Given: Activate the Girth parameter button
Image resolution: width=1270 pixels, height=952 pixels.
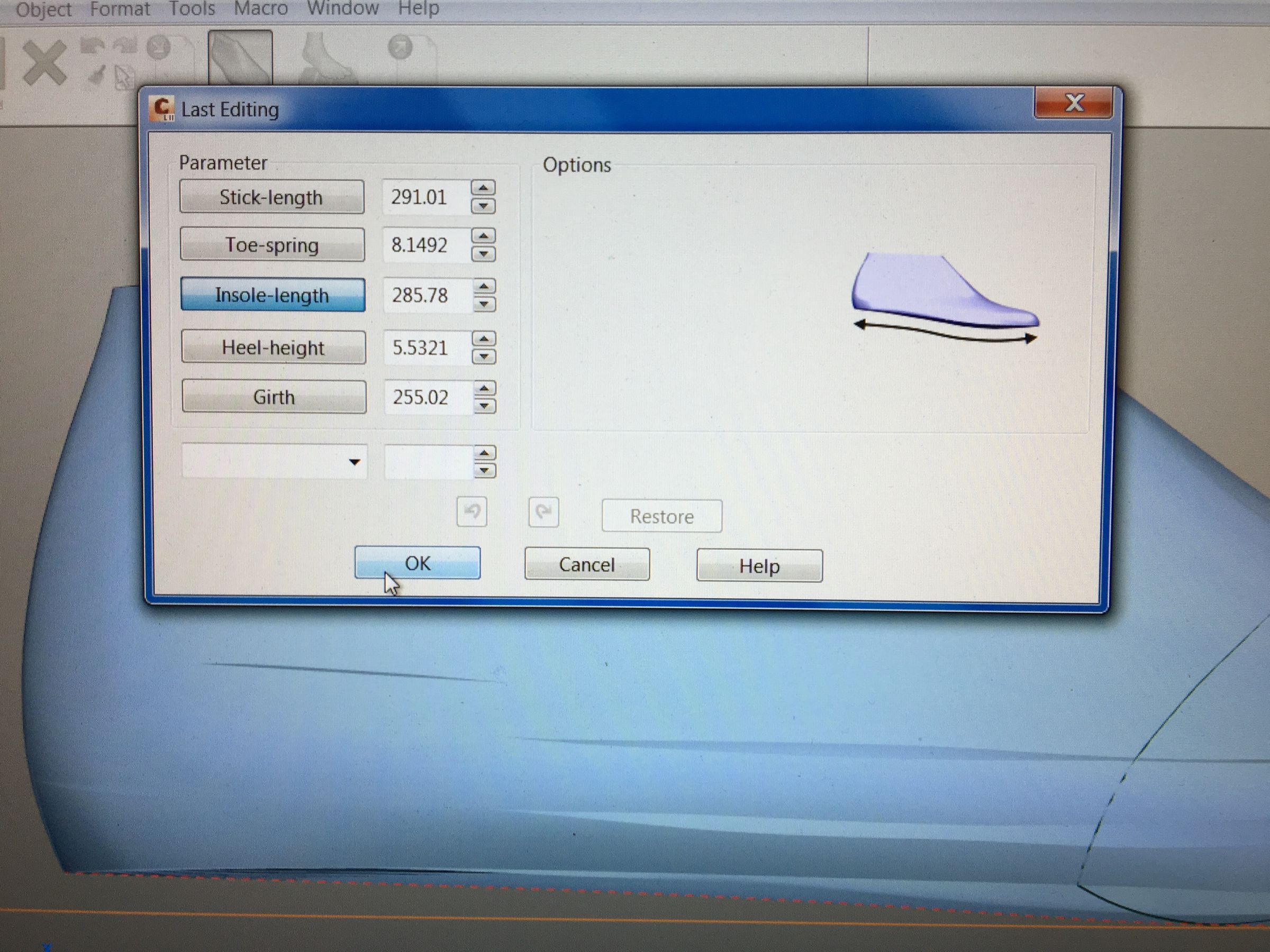Looking at the screenshot, I should [x=274, y=397].
